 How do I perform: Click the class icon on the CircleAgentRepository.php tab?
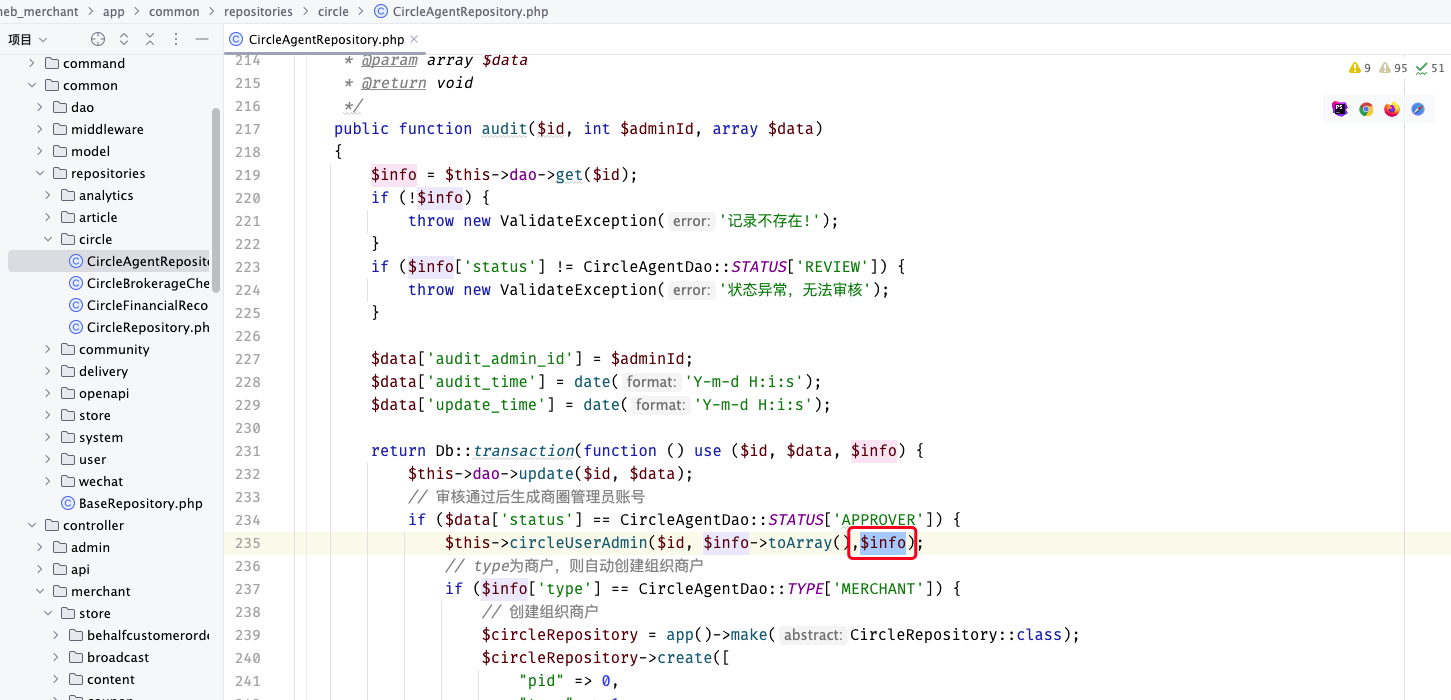(236, 39)
